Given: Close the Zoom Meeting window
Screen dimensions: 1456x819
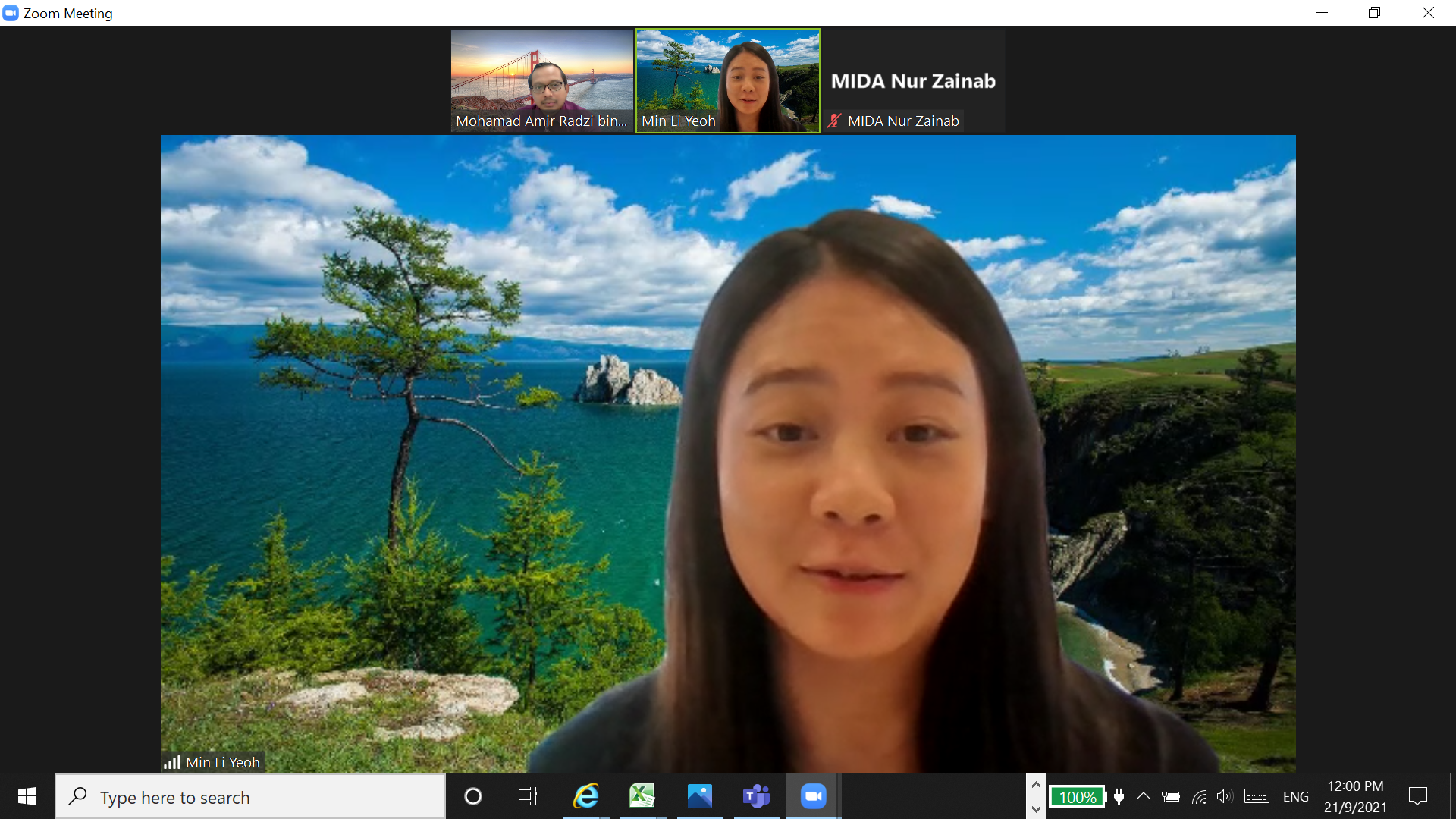Looking at the screenshot, I should point(1428,13).
